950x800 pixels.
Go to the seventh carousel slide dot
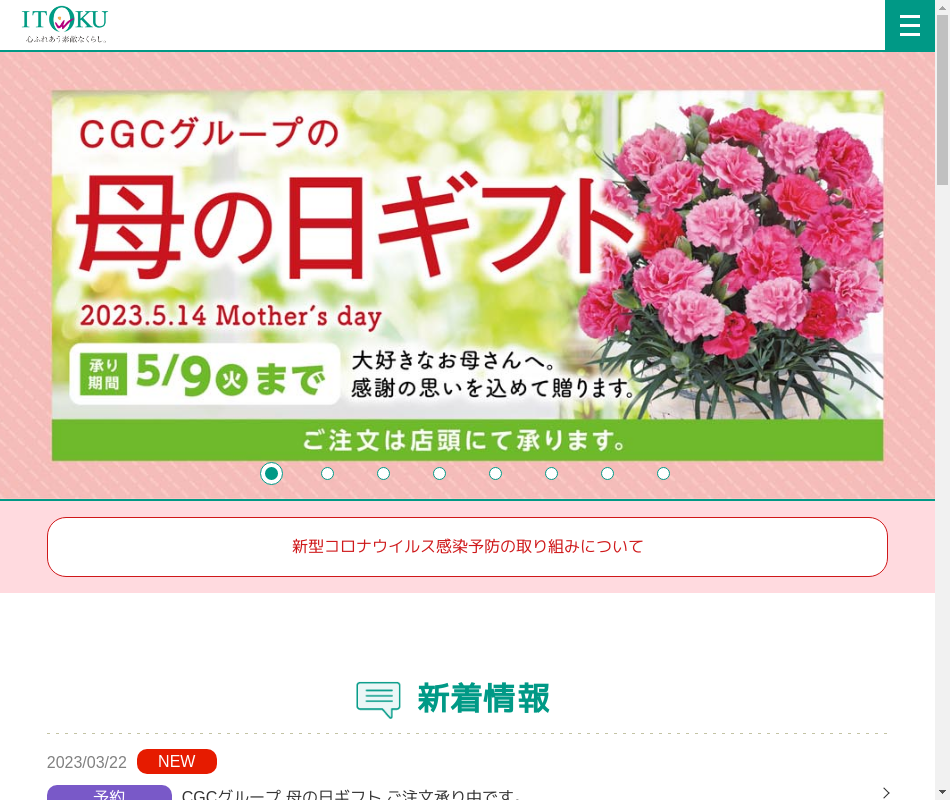pos(607,473)
